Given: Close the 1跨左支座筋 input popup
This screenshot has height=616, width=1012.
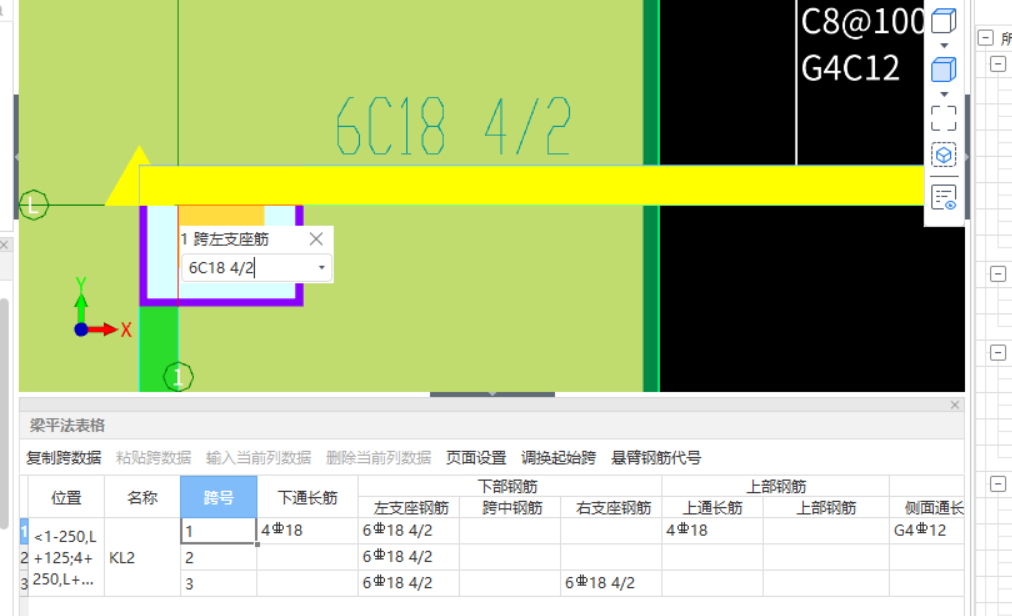Looking at the screenshot, I should click(x=316, y=239).
